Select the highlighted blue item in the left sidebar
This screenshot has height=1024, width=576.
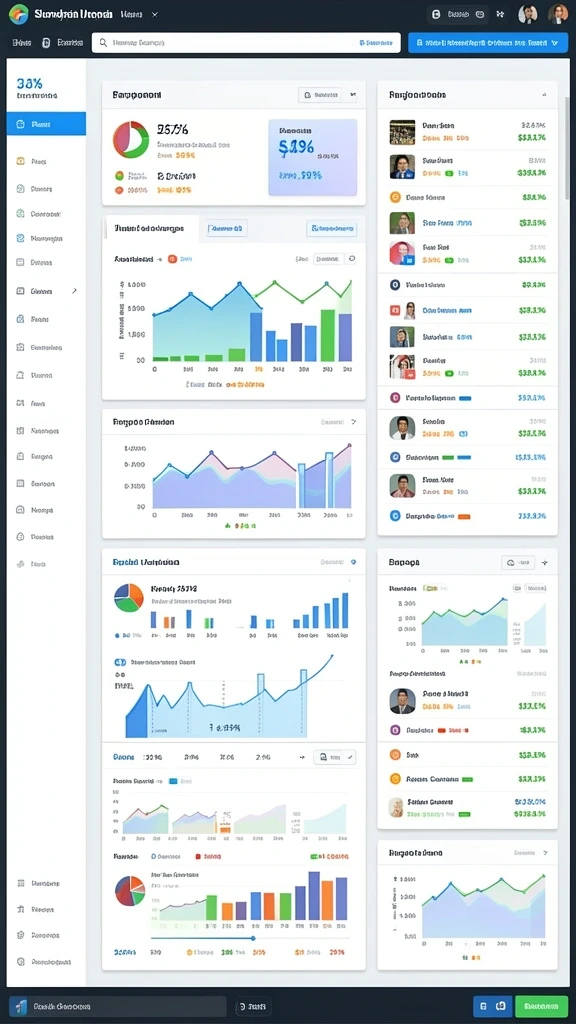(46, 123)
